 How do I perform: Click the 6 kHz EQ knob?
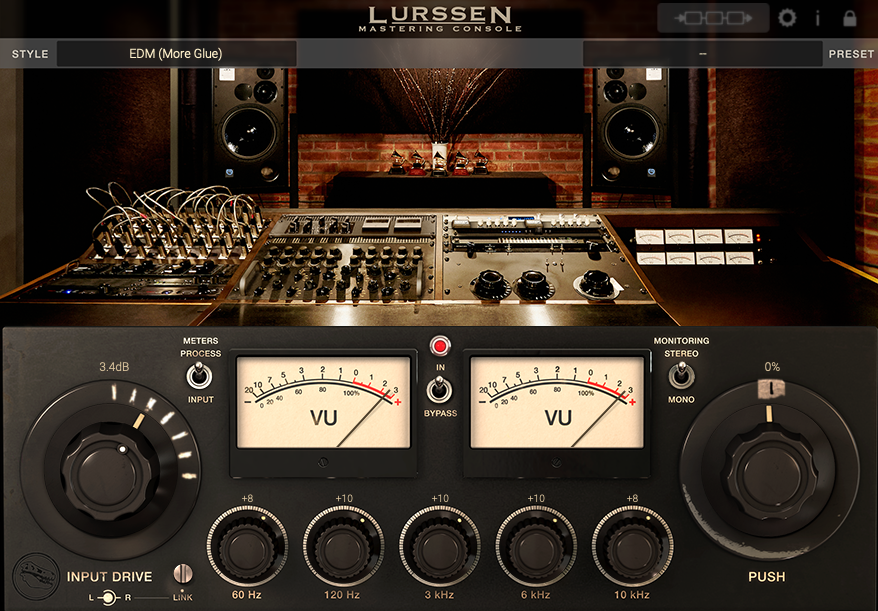pos(536,546)
